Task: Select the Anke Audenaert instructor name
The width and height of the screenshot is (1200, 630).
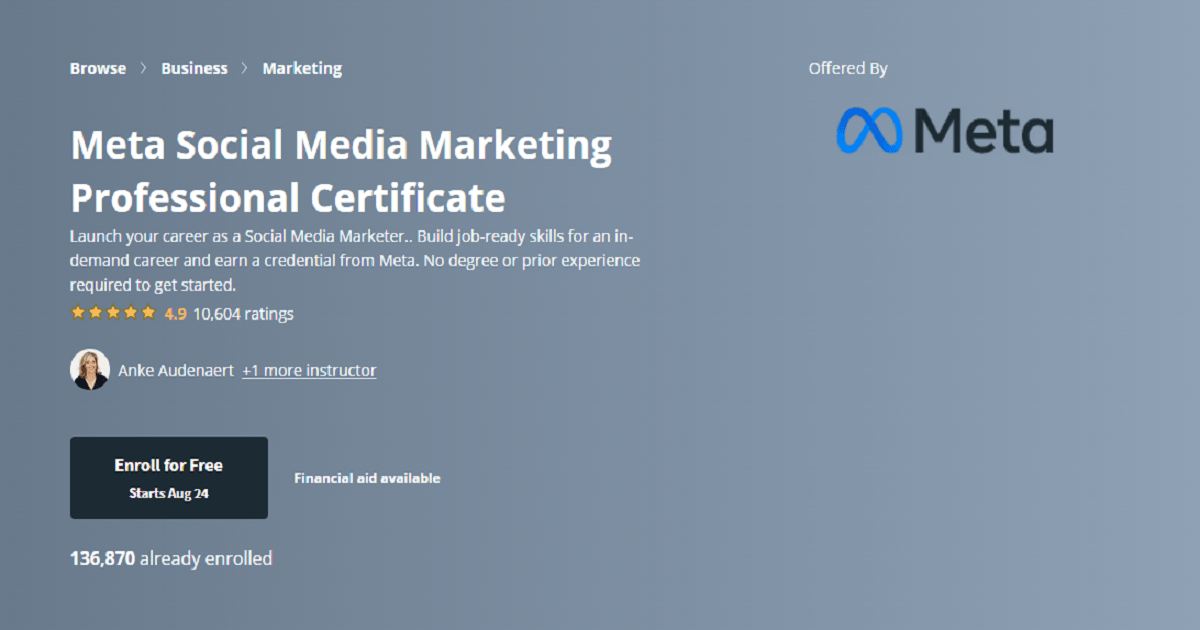Action: 176,370
